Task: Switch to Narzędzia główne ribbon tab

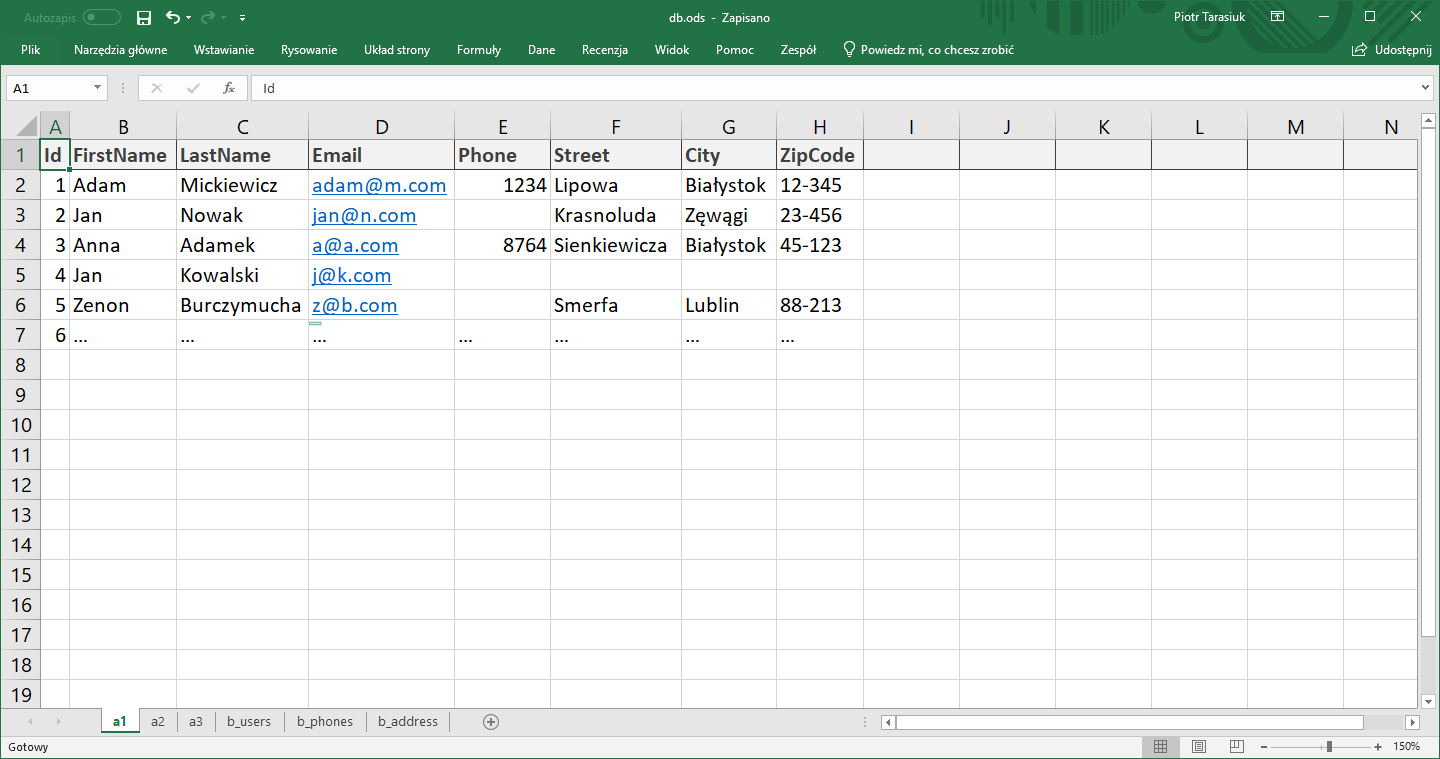Action: (121, 50)
